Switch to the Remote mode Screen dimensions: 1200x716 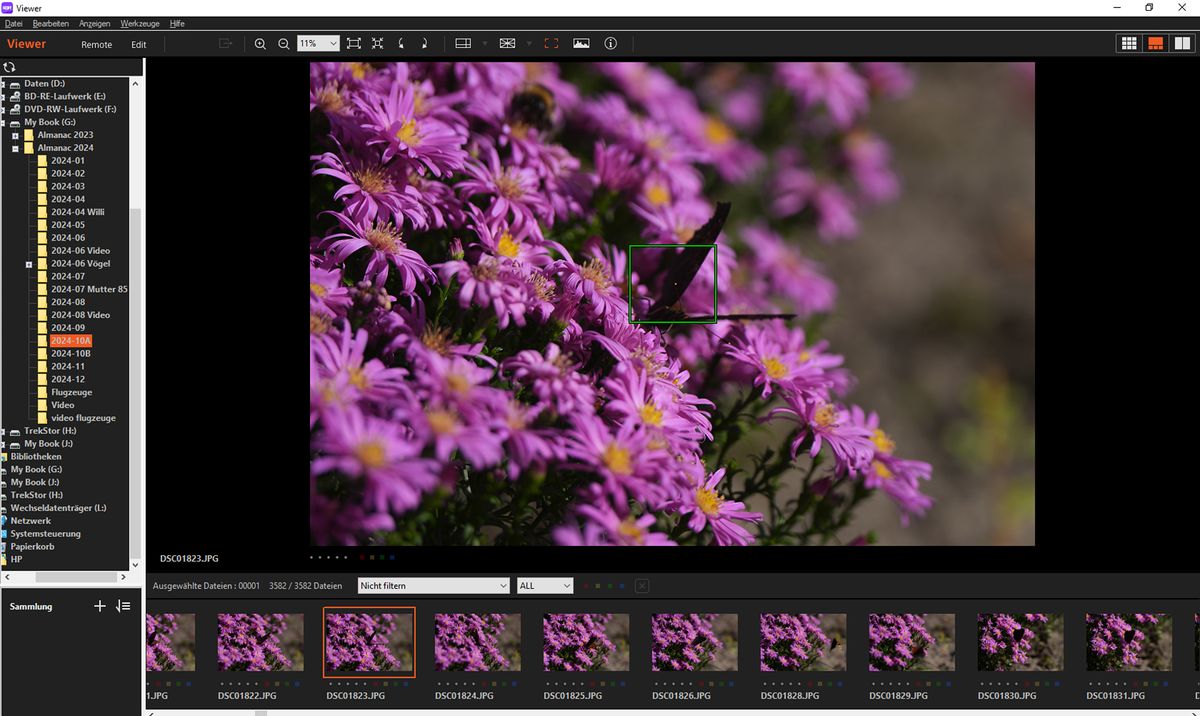click(x=96, y=45)
